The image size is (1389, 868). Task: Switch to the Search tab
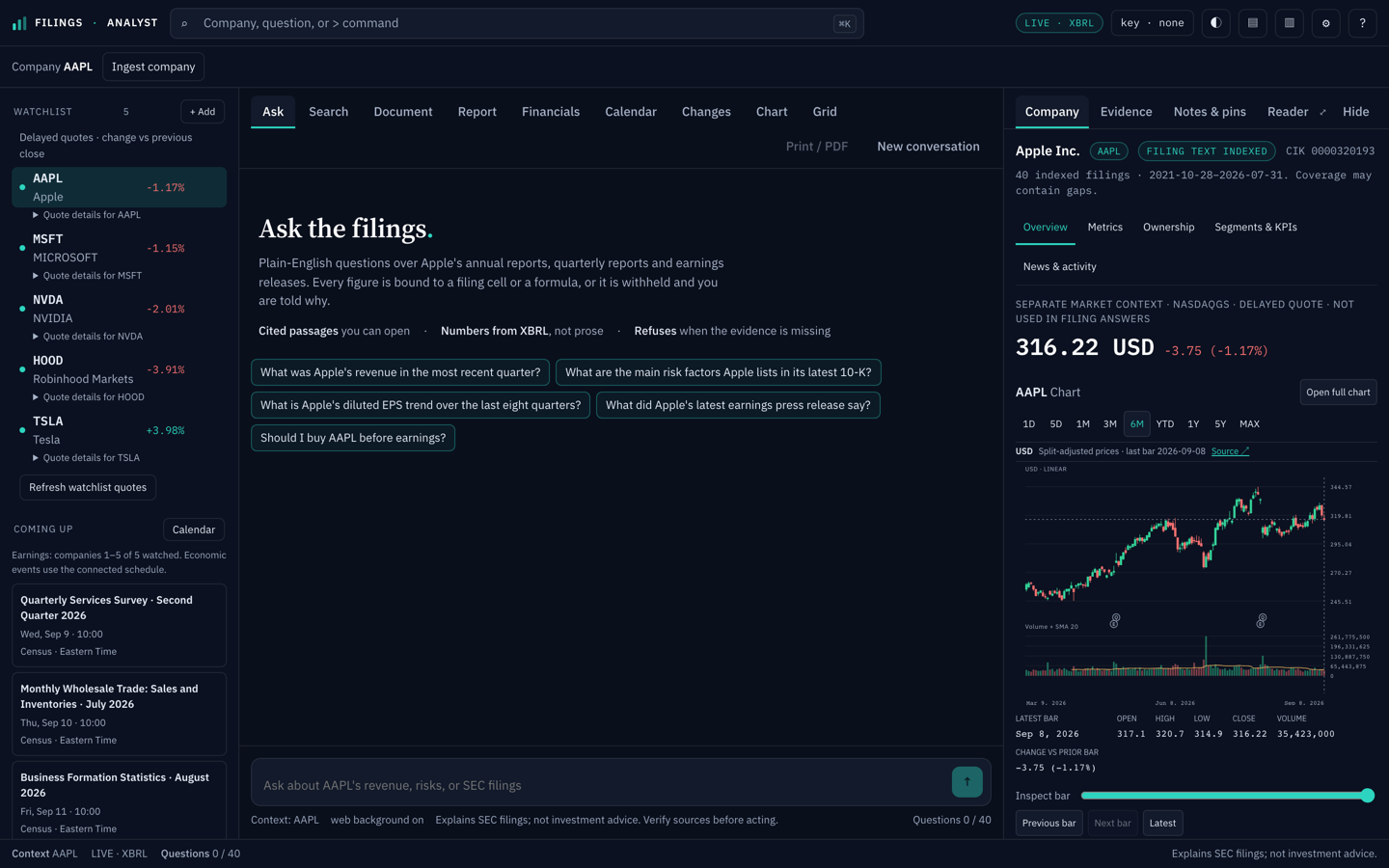click(328, 112)
